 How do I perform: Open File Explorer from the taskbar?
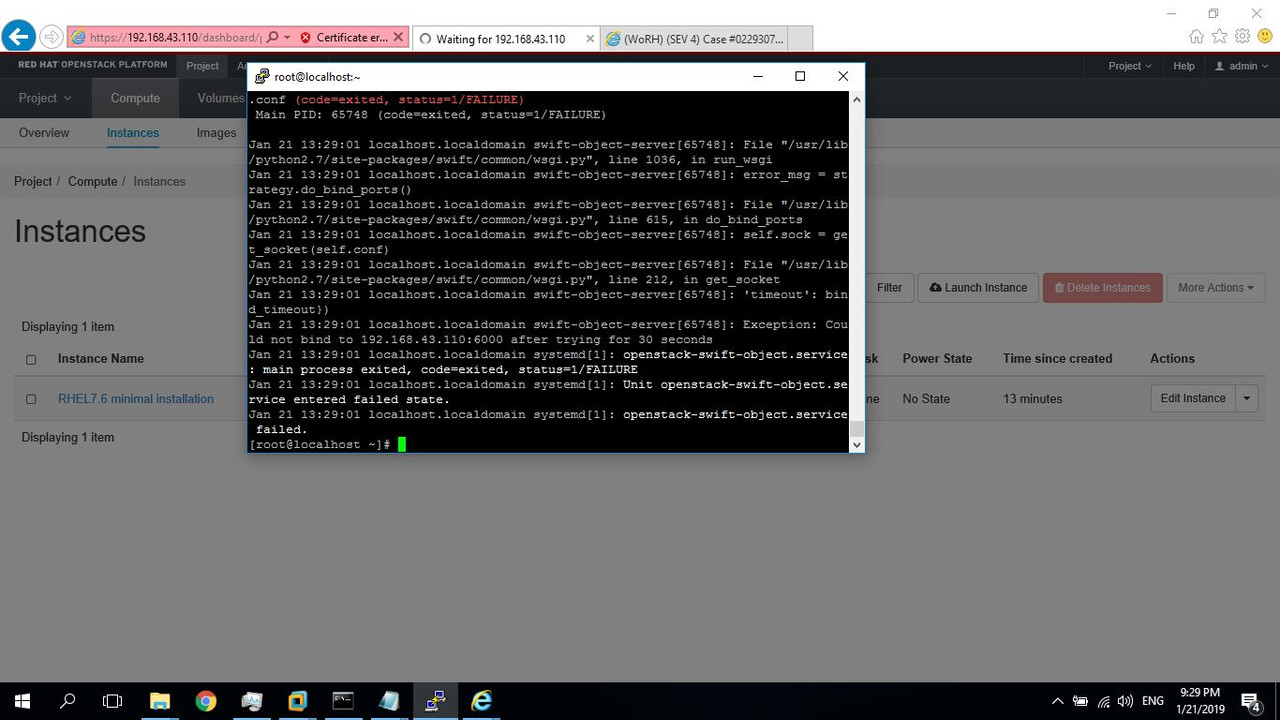159,701
